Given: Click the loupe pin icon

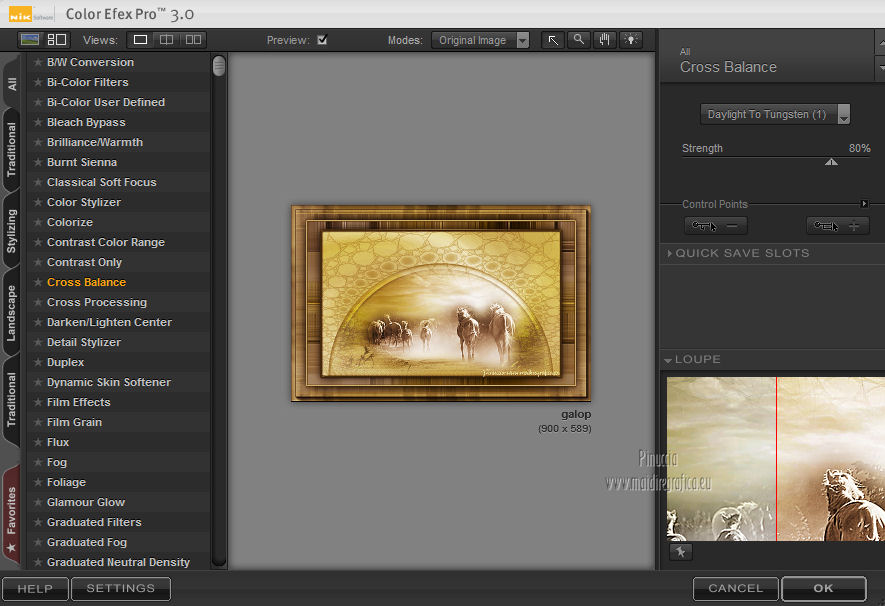Looking at the screenshot, I should pyautogui.click(x=680, y=552).
